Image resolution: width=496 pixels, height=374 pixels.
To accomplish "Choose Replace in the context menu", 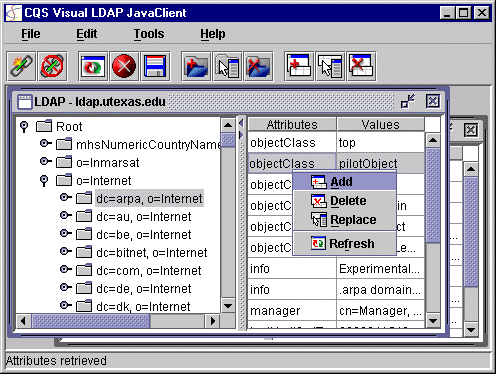I will (x=345, y=220).
